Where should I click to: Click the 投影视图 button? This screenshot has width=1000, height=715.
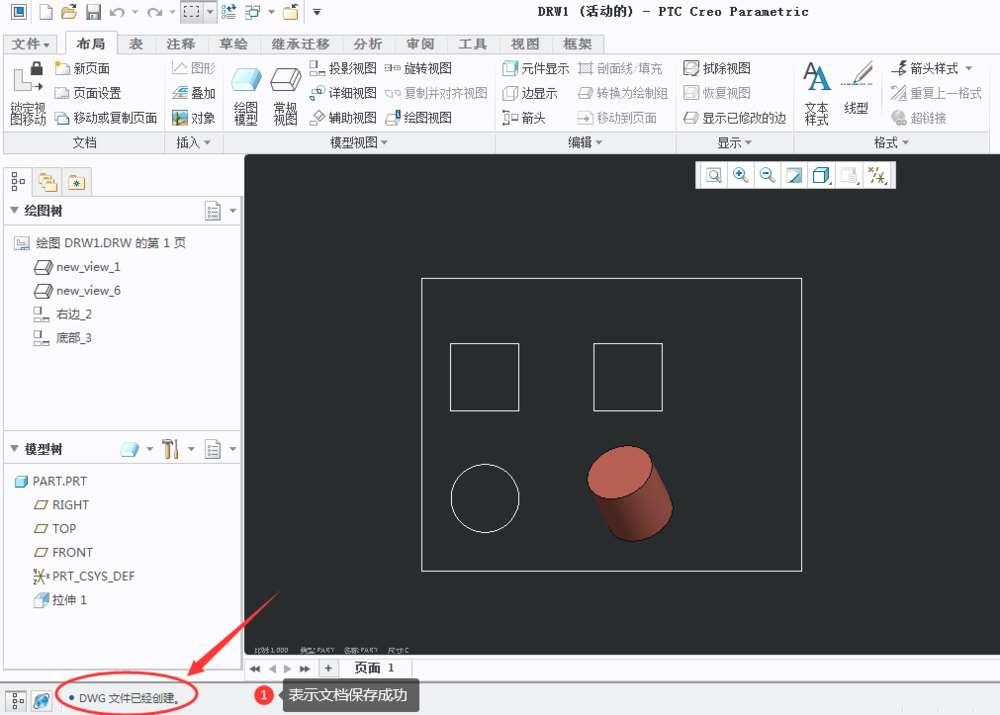[x=343, y=68]
